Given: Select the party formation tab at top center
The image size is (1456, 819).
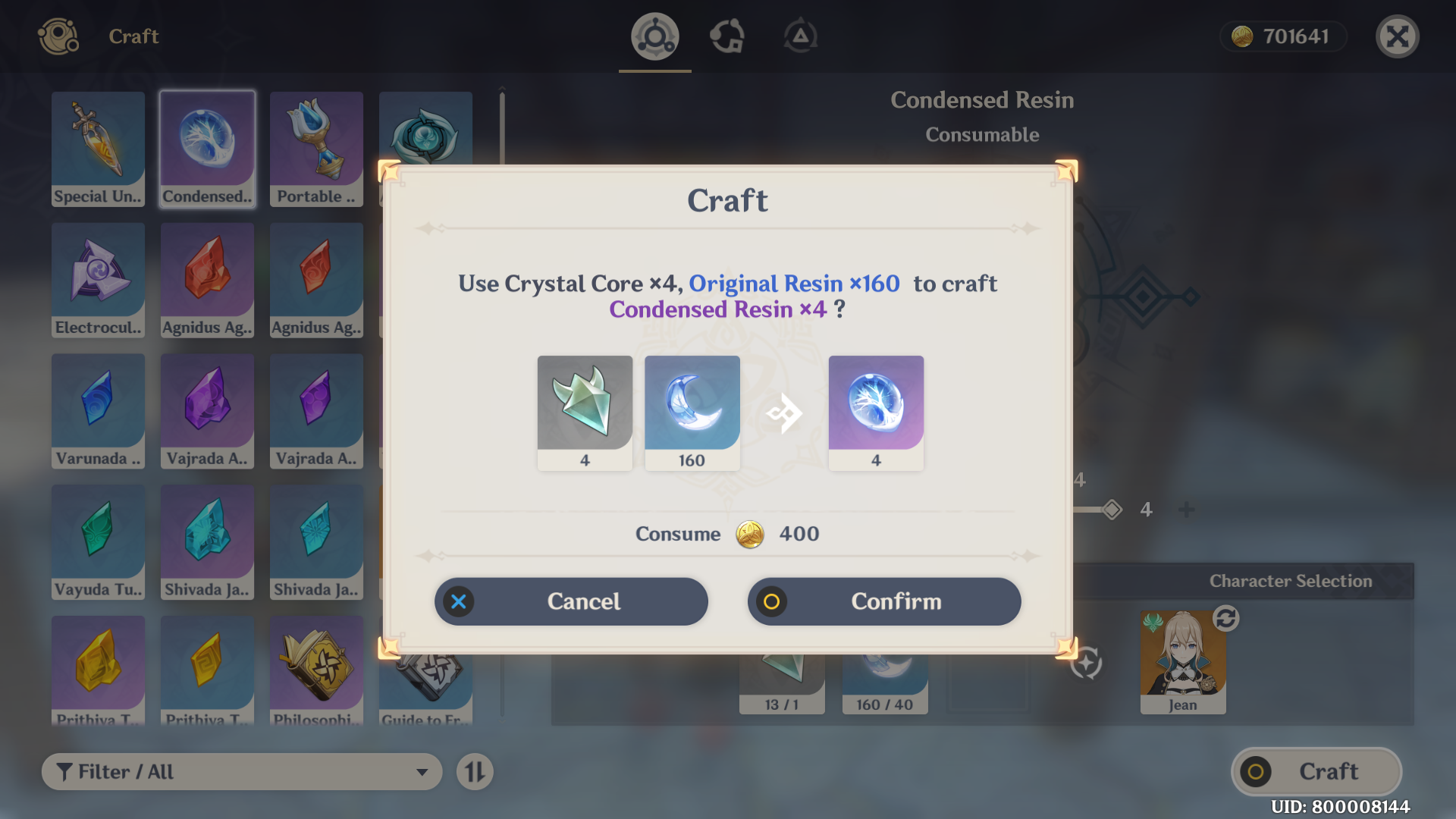Looking at the screenshot, I should point(726,36).
